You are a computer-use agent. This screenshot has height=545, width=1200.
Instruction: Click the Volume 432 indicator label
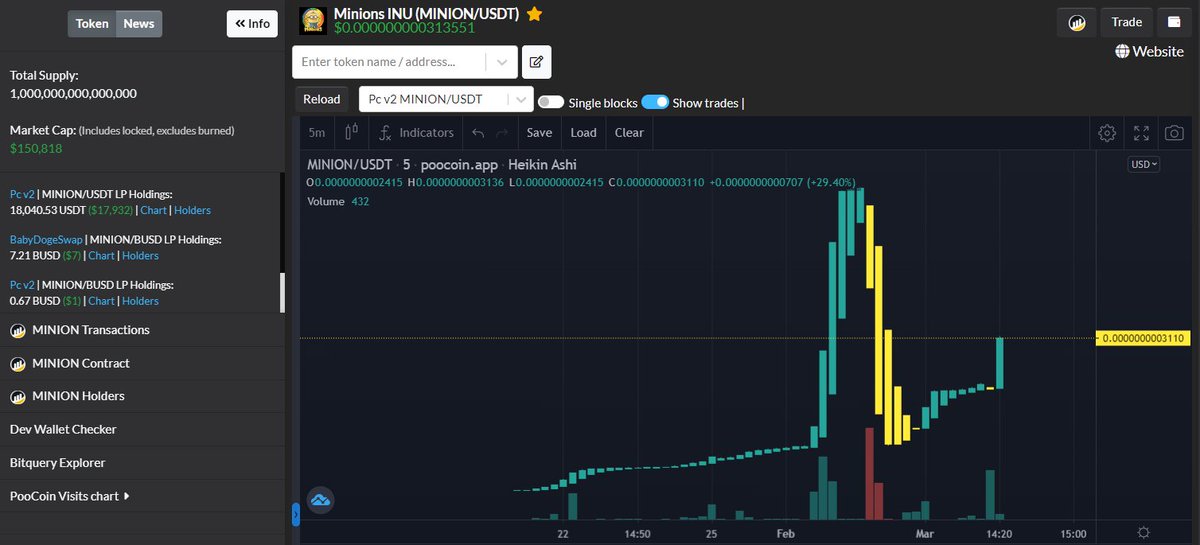click(x=338, y=202)
